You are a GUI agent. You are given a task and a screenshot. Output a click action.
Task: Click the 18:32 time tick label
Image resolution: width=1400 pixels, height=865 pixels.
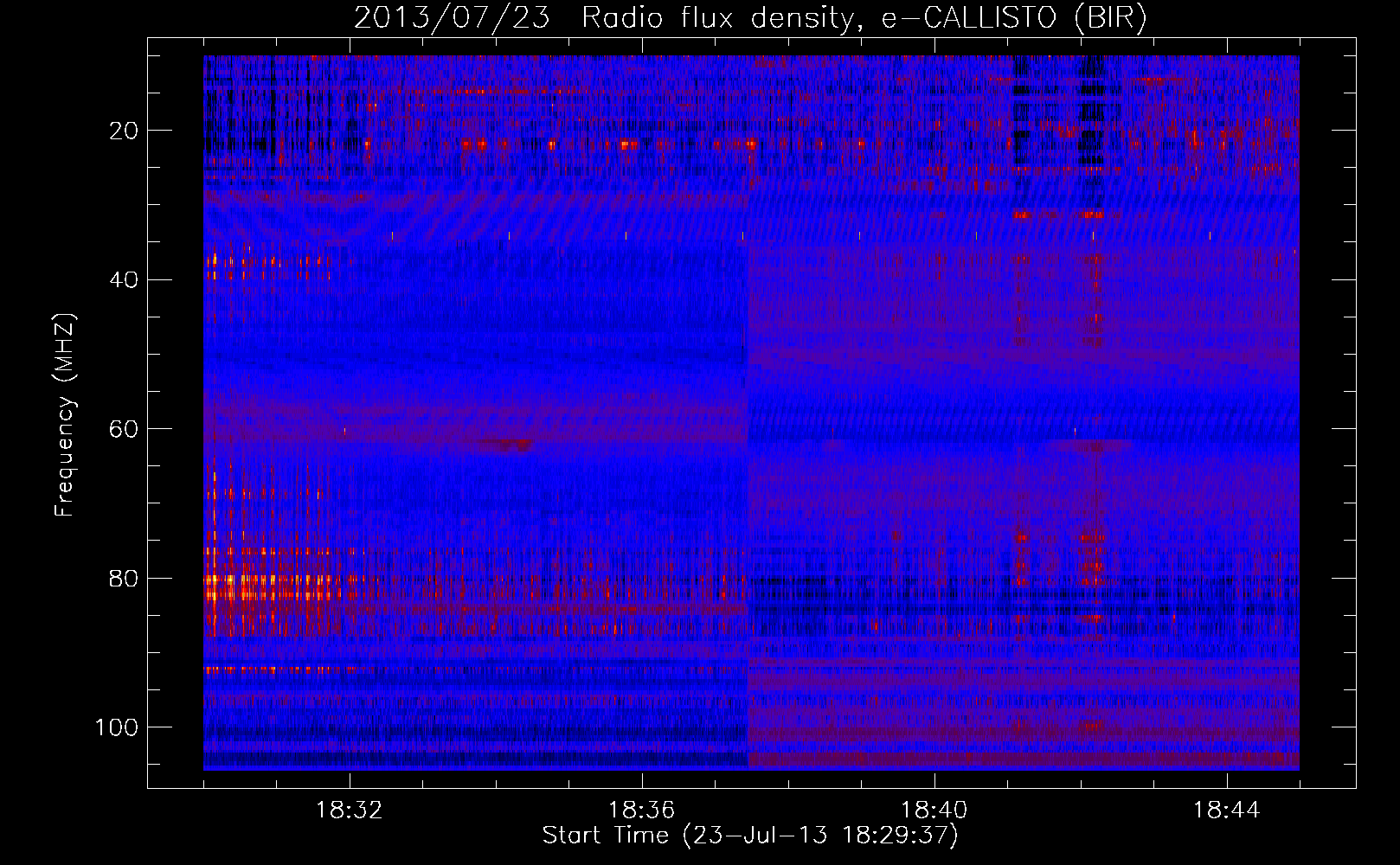350,811
